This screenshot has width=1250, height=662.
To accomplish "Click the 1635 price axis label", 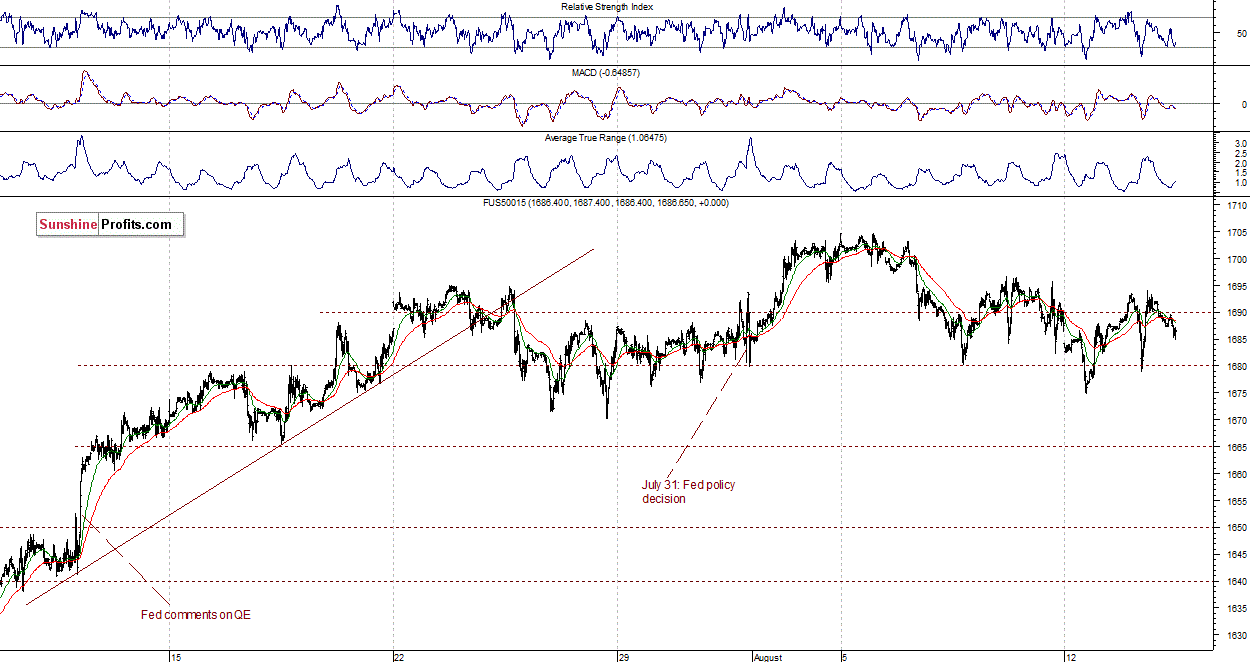I will [x=1236, y=608].
